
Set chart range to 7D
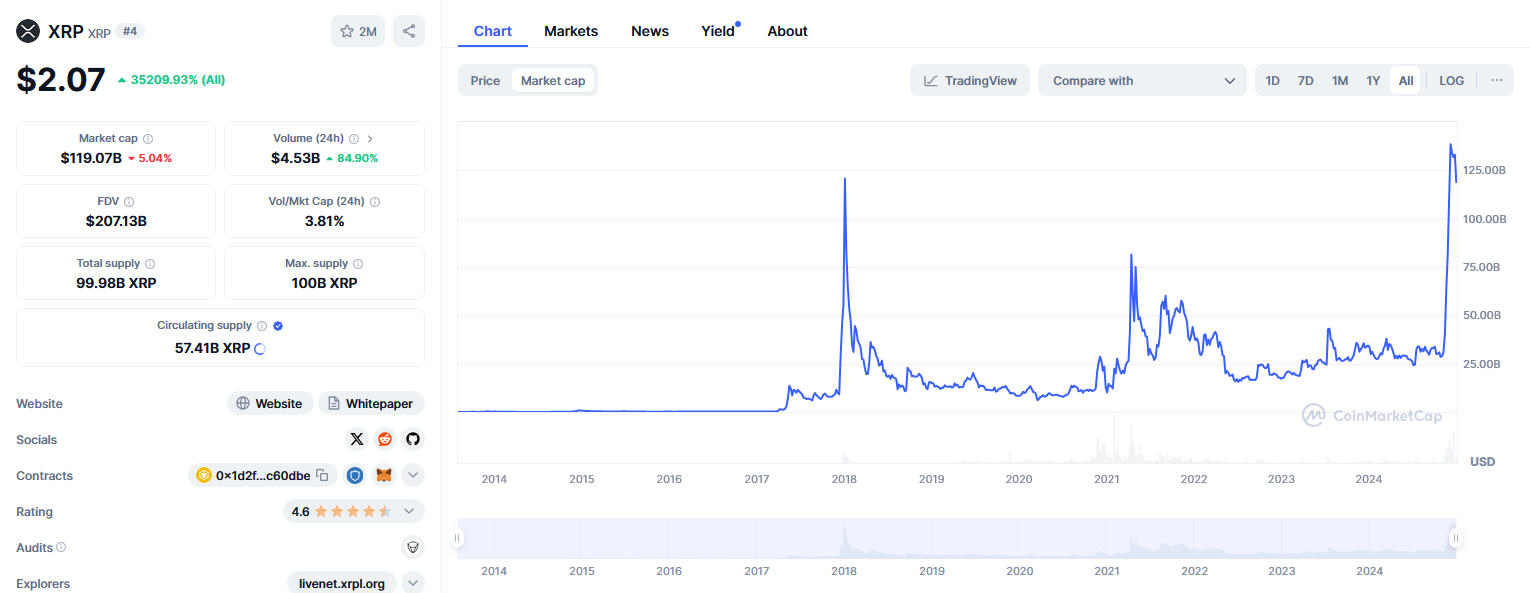tap(1305, 80)
